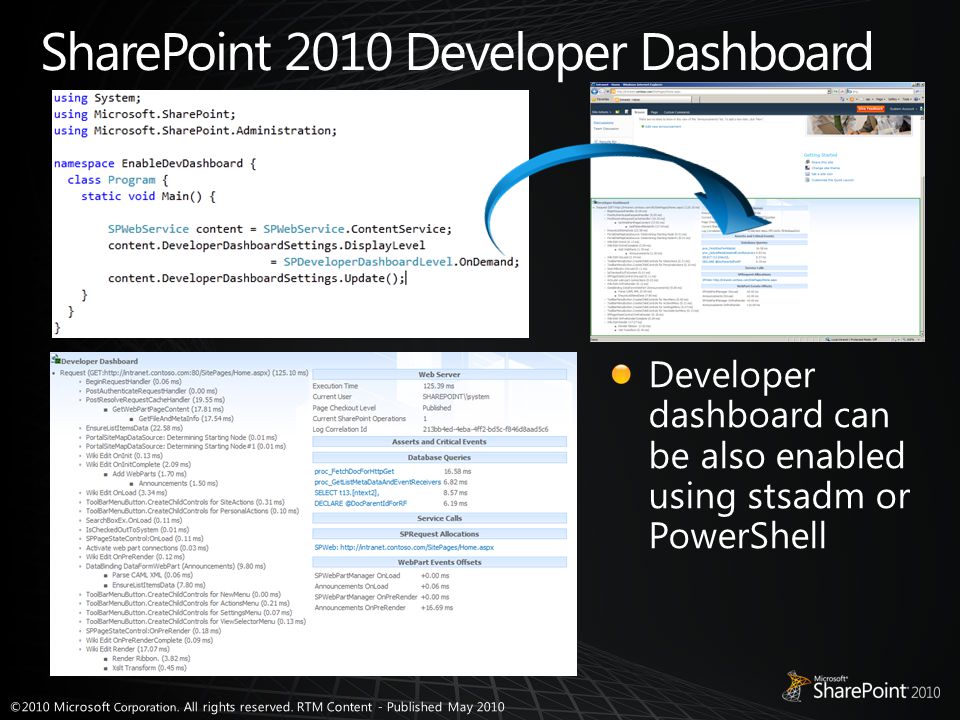
Task: Click the GetFileAndMetaInfo (17.54 ms) row
Action: pos(186,418)
